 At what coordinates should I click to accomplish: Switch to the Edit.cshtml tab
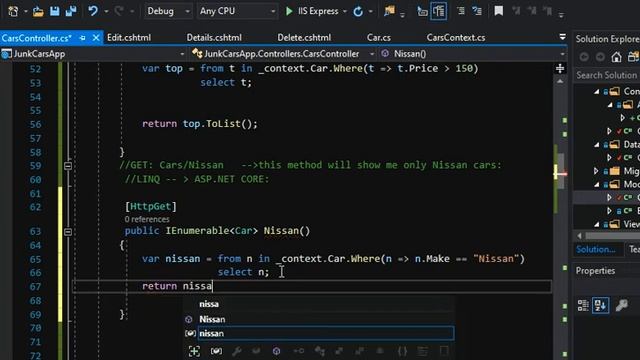pyautogui.click(x=129, y=38)
